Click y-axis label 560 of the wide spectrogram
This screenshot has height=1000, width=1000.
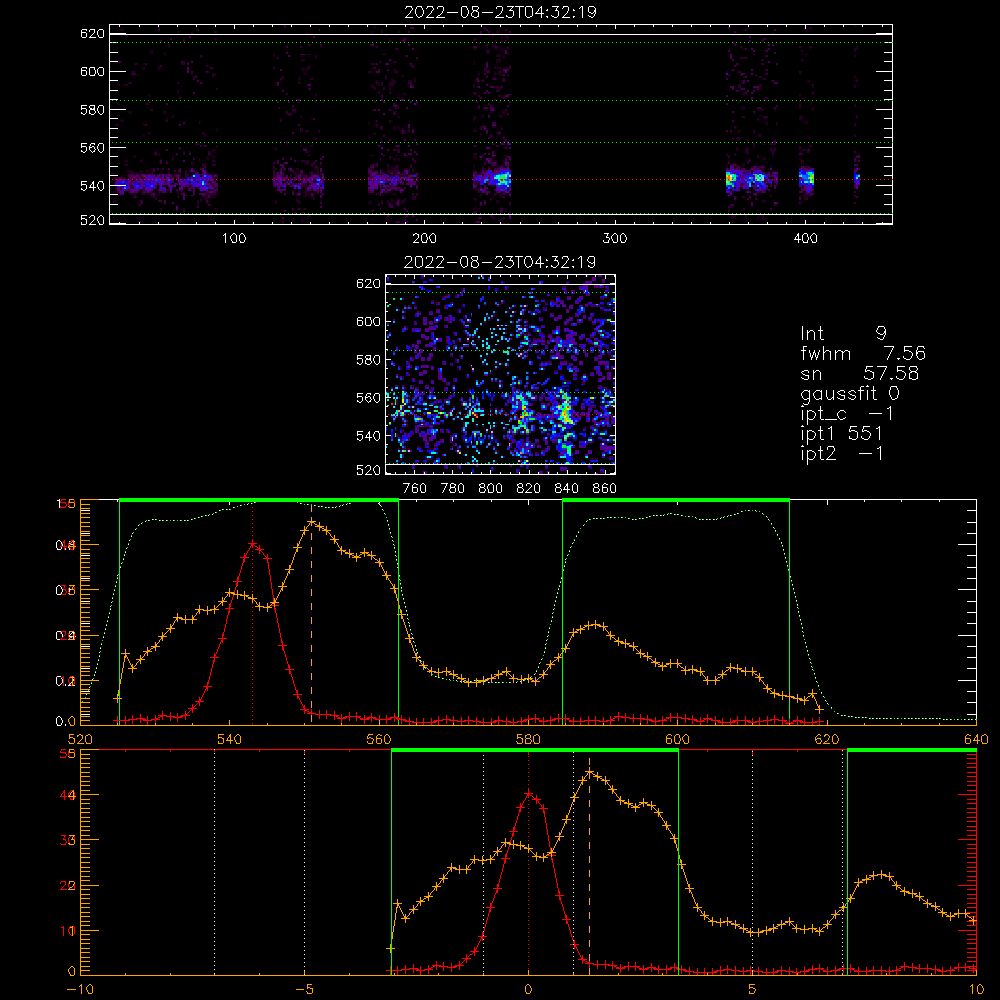pyautogui.click(x=92, y=148)
